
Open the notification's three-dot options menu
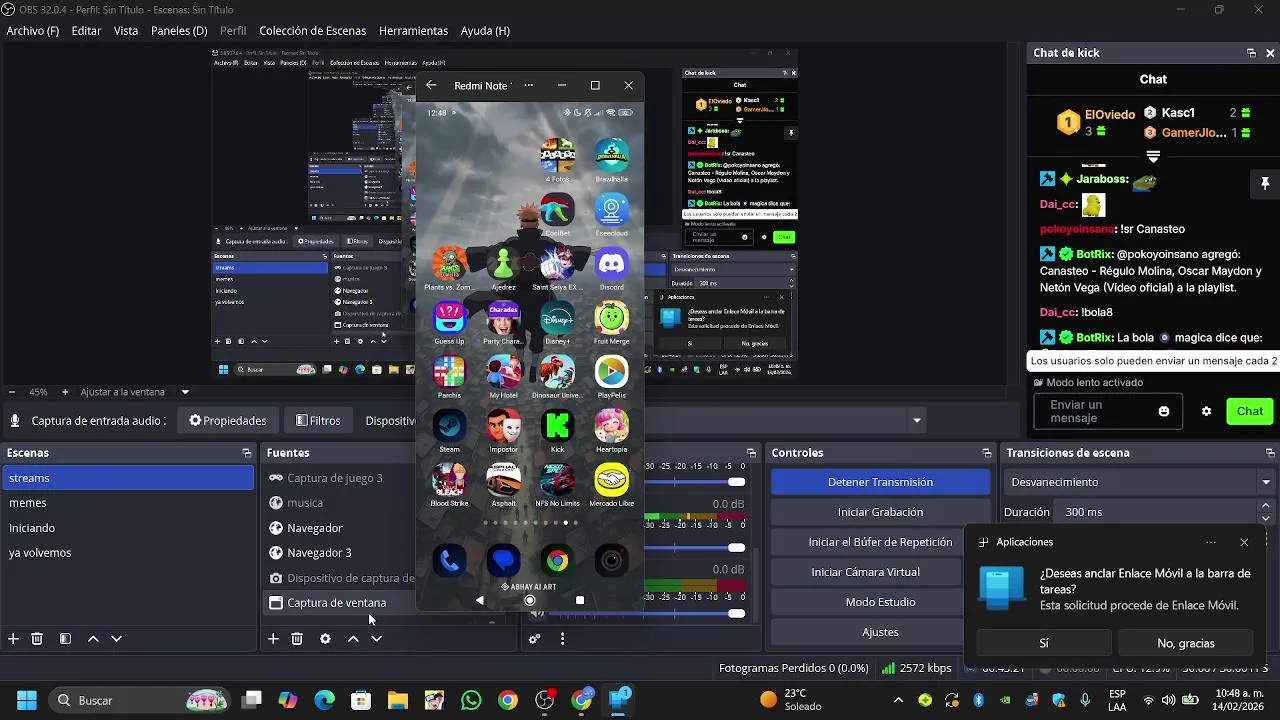coord(1211,542)
